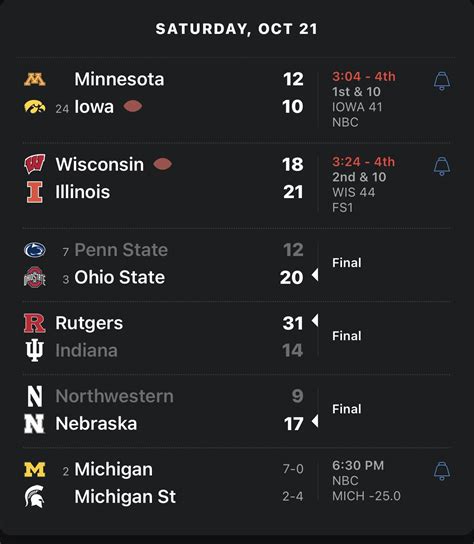This screenshot has height=544, width=474.
Task: Tap the 3:04 - 4th game clock
Action: pos(364,76)
